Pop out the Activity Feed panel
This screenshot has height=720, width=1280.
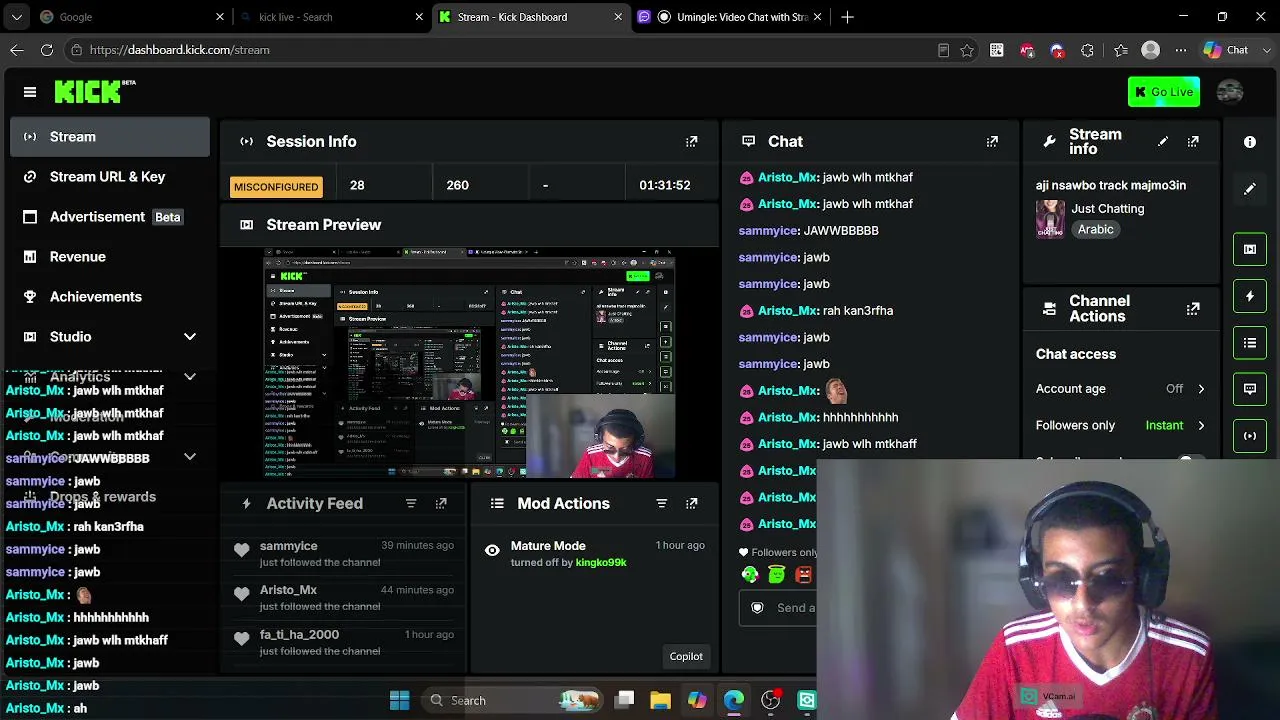click(x=441, y=504)
